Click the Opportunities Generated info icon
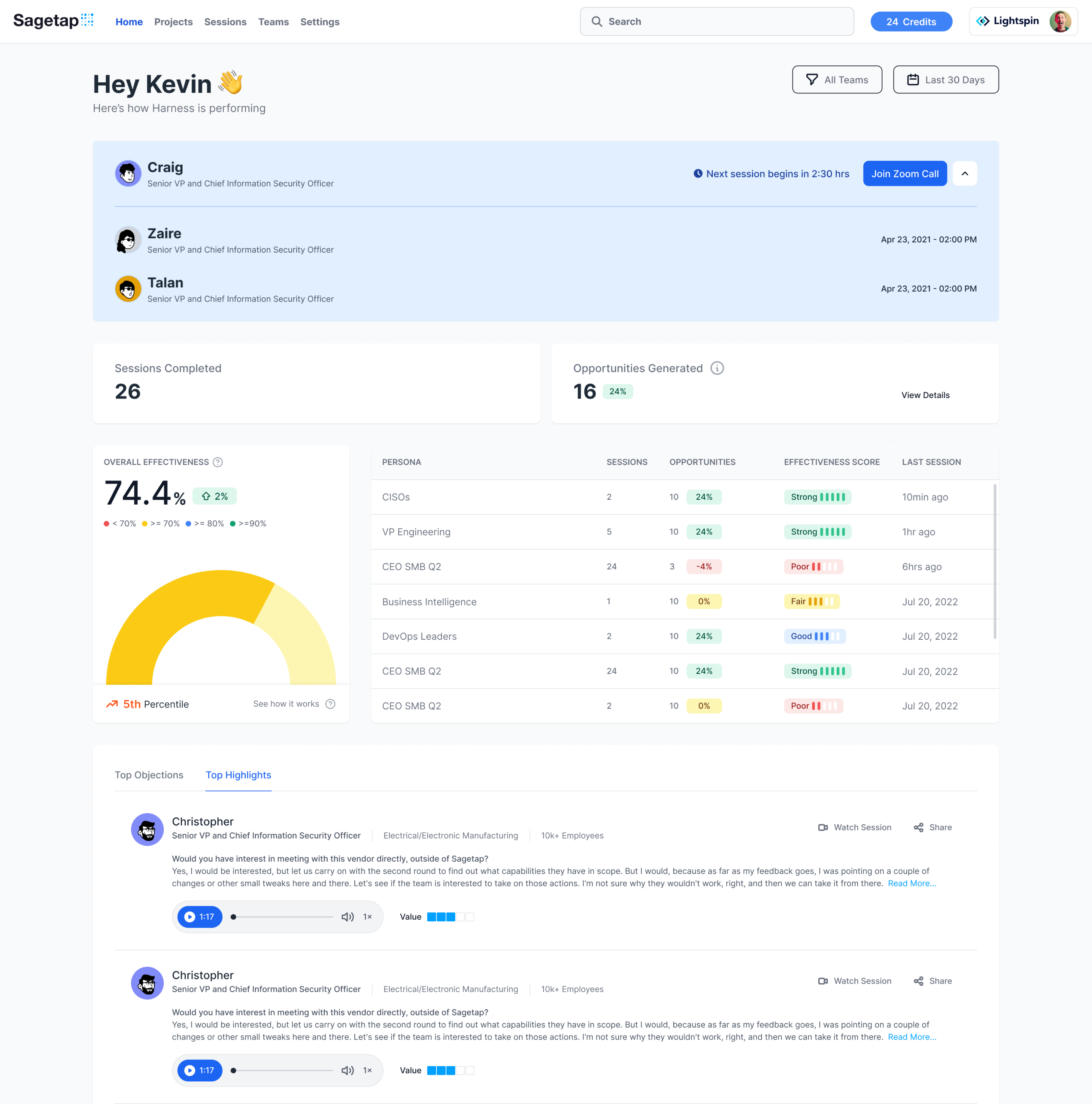The width and height of the screenshot is (1092, 1104). 717,368
